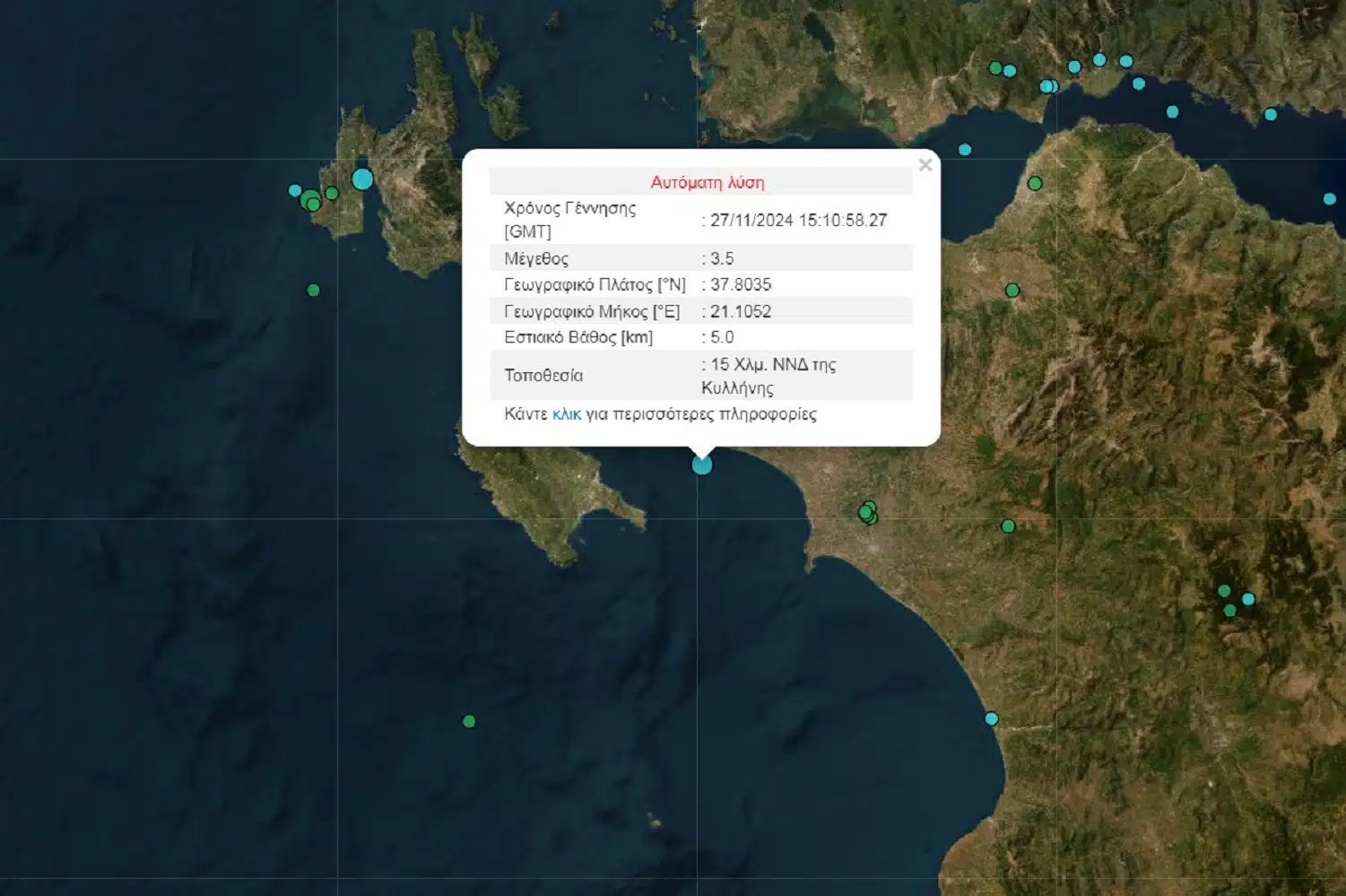Image resolution: width=1346 pixels, height=896 pixels.
Task: Click the location text "15 Χλμ. ΝΝΔ της Κυλλήνης"
Action: tap(769, 376)
